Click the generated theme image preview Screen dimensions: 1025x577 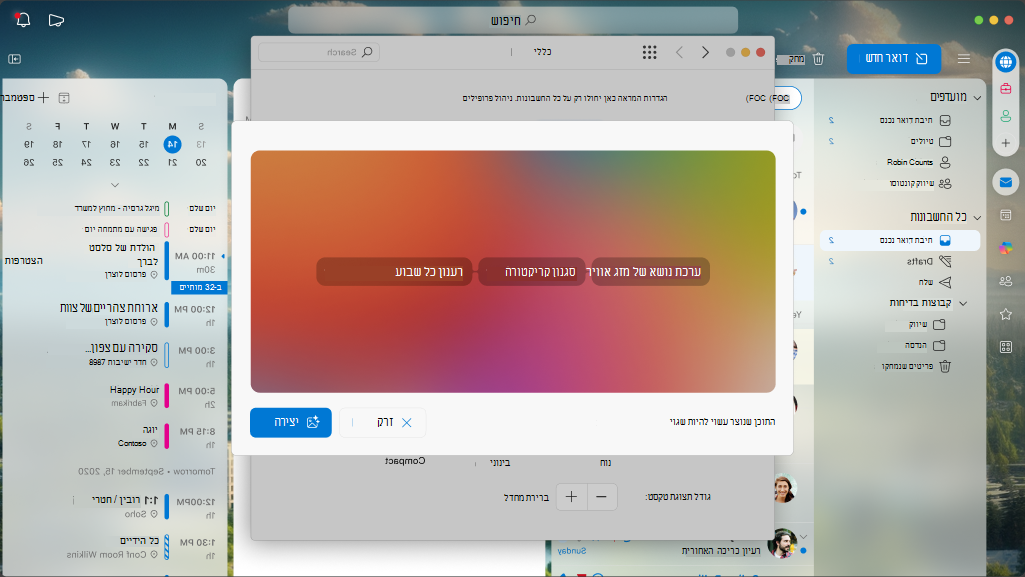513,272
